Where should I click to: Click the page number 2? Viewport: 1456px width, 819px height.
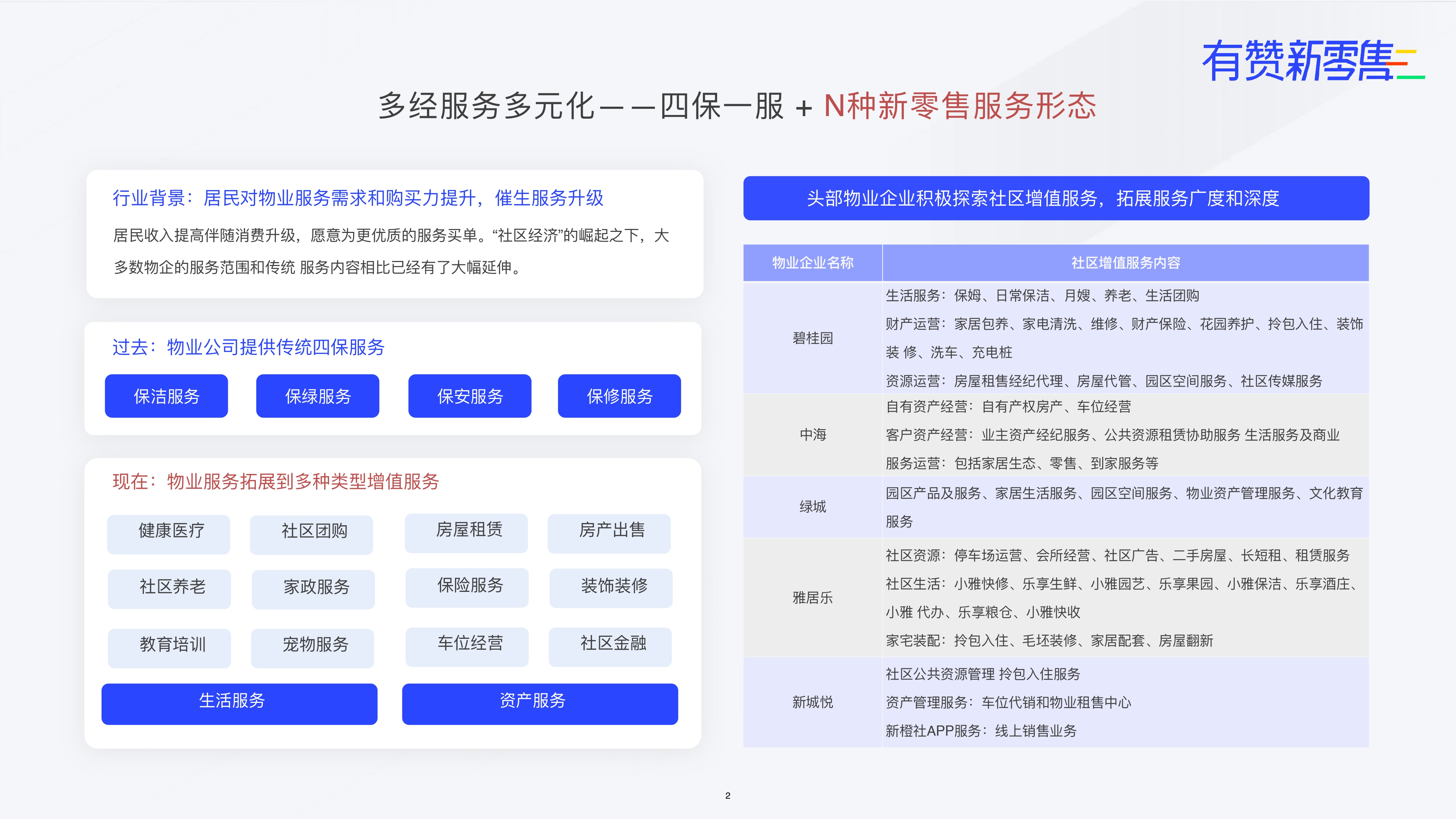click(727, 796)
